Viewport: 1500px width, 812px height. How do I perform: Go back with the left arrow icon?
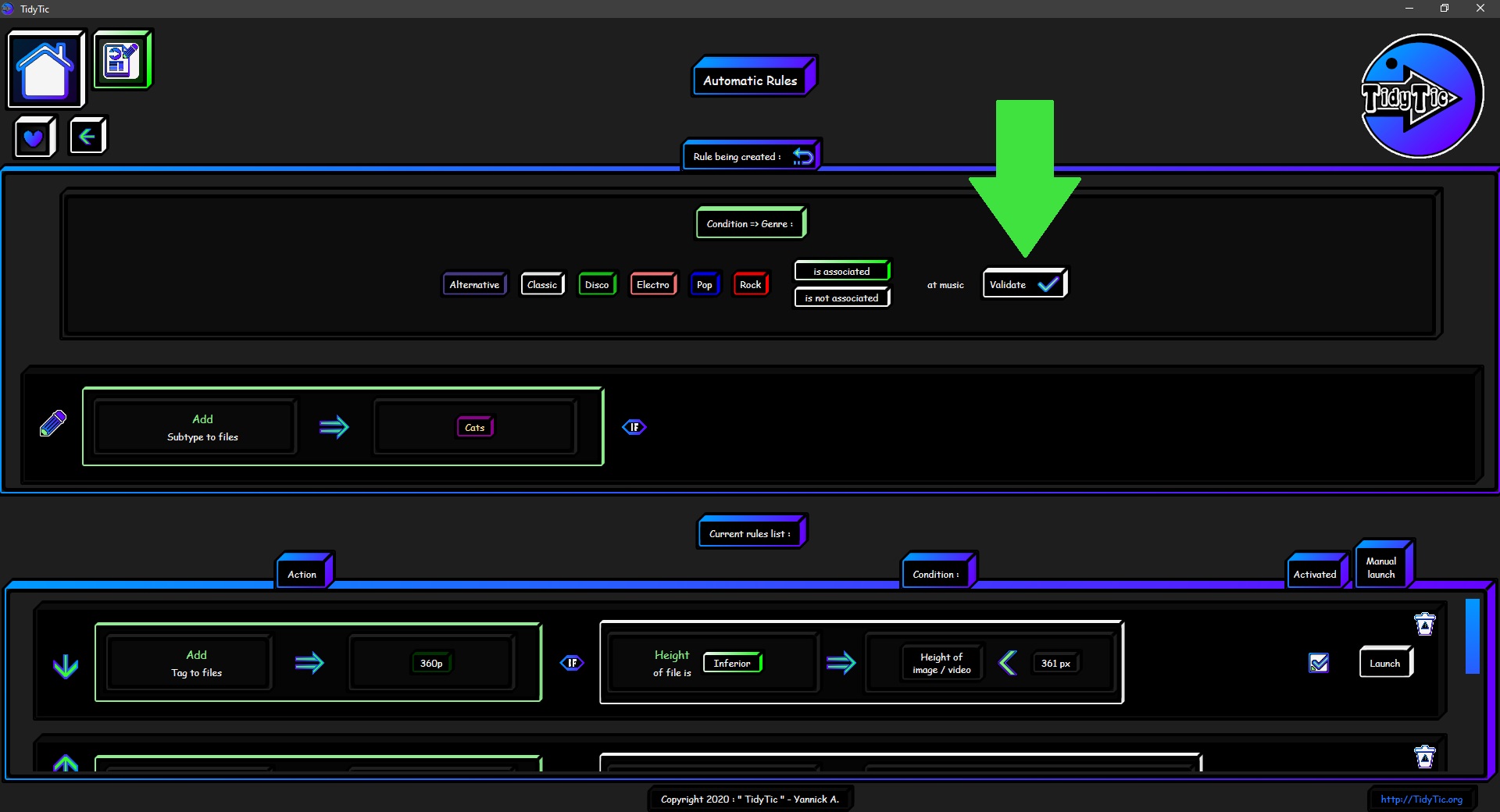[87, 137]
